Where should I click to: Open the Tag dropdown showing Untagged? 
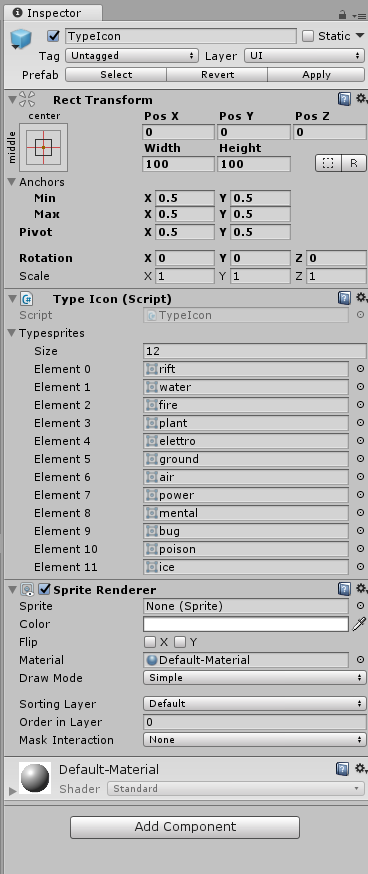pyautogui.click(x=132, y=55)
